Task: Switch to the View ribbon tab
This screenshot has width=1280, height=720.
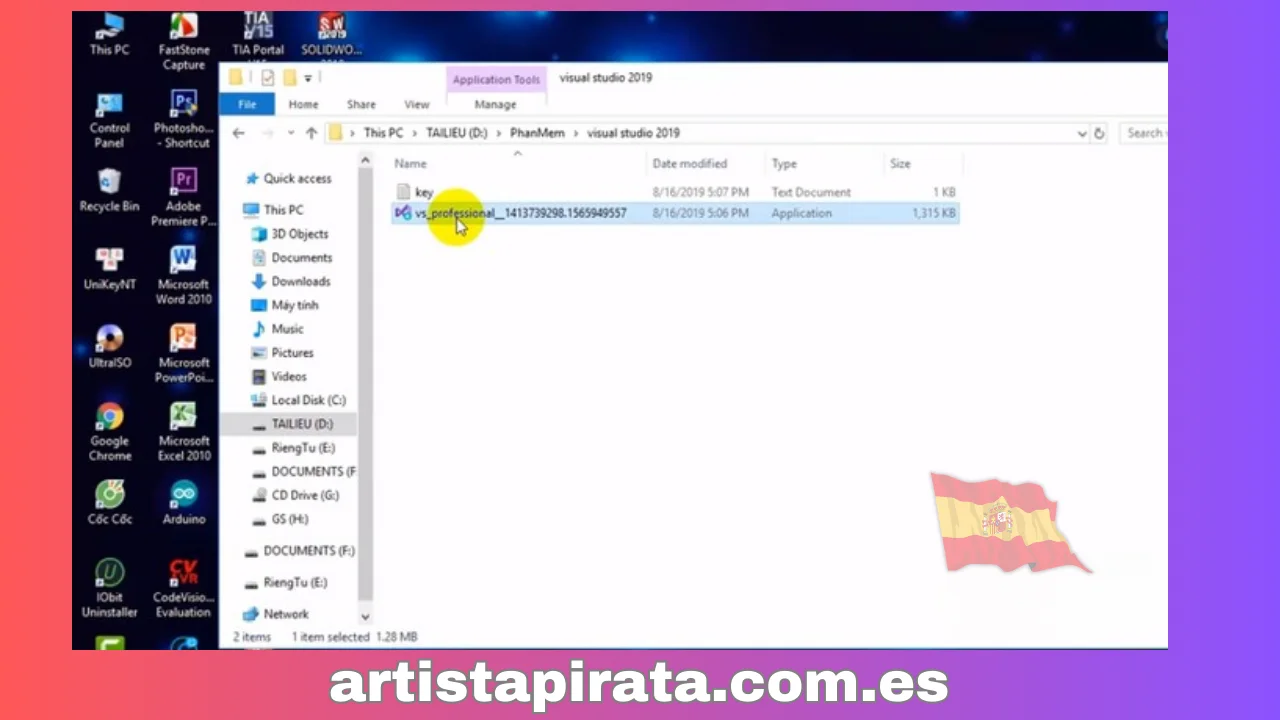Action: pos(416,104)
